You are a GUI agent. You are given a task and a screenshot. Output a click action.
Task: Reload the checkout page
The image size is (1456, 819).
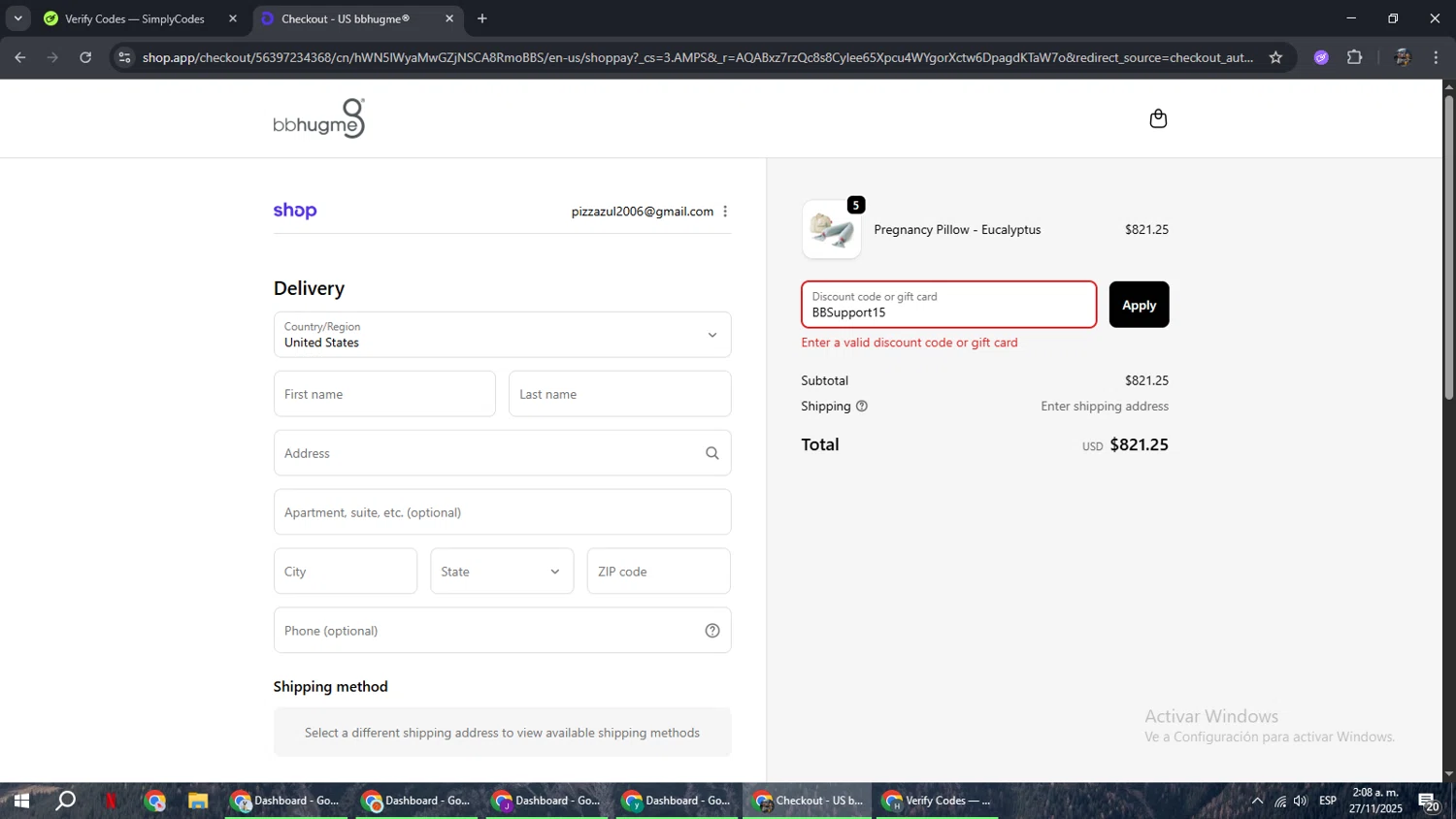pyautogui.click(x=85, y=57)
